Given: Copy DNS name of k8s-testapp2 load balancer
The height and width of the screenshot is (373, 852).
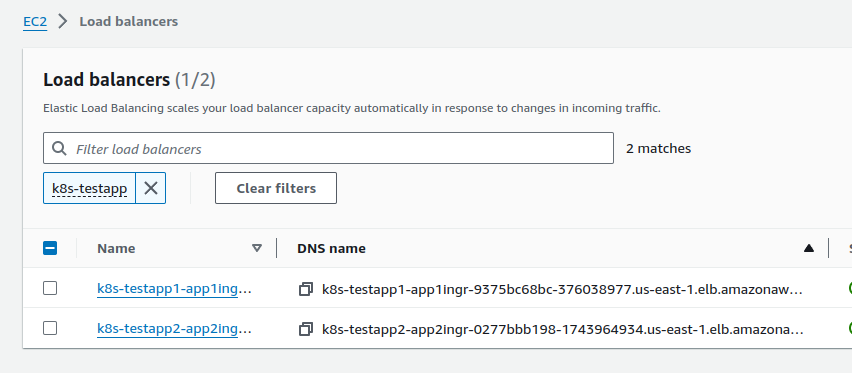Looking at the screenshot, I should point(306,329).
